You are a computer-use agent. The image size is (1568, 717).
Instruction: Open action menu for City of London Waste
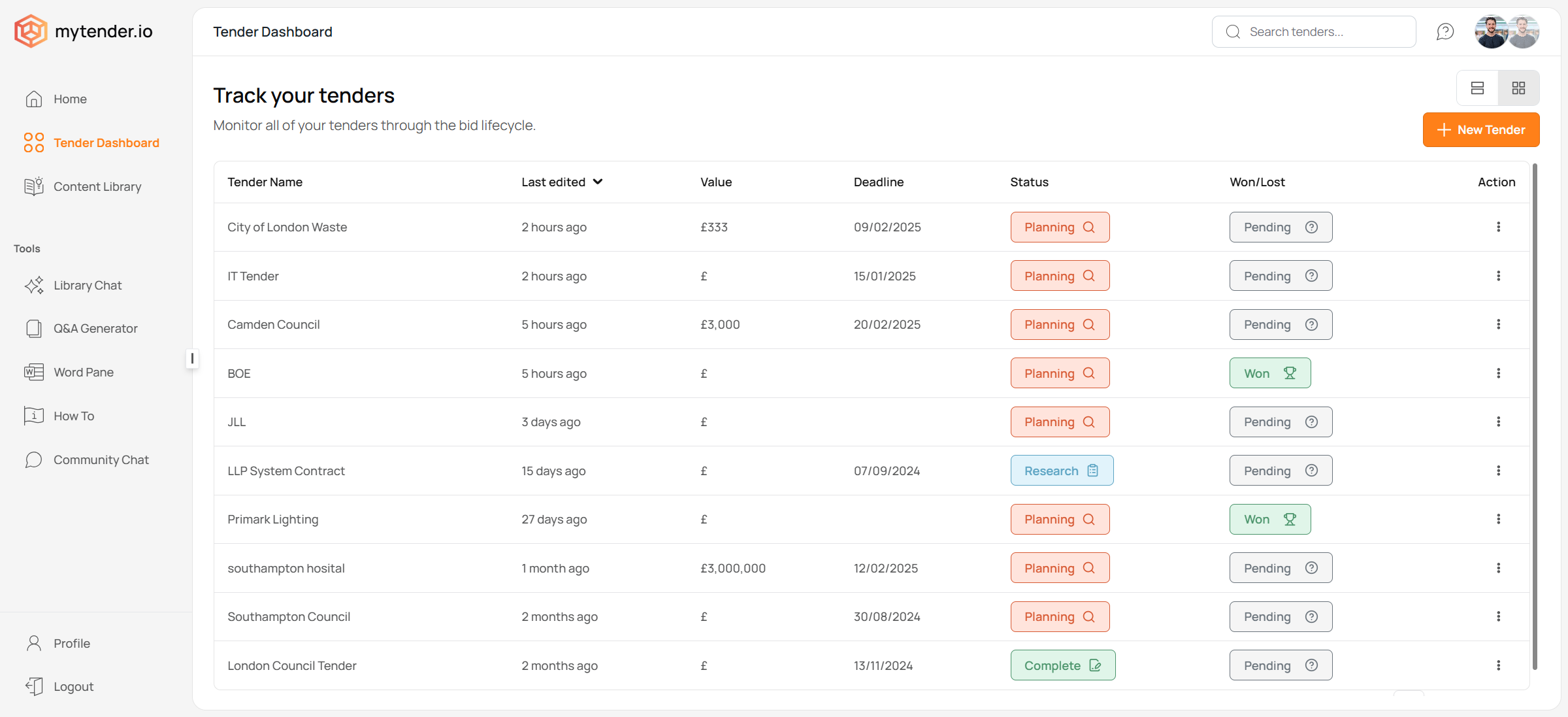point(1498,227)
